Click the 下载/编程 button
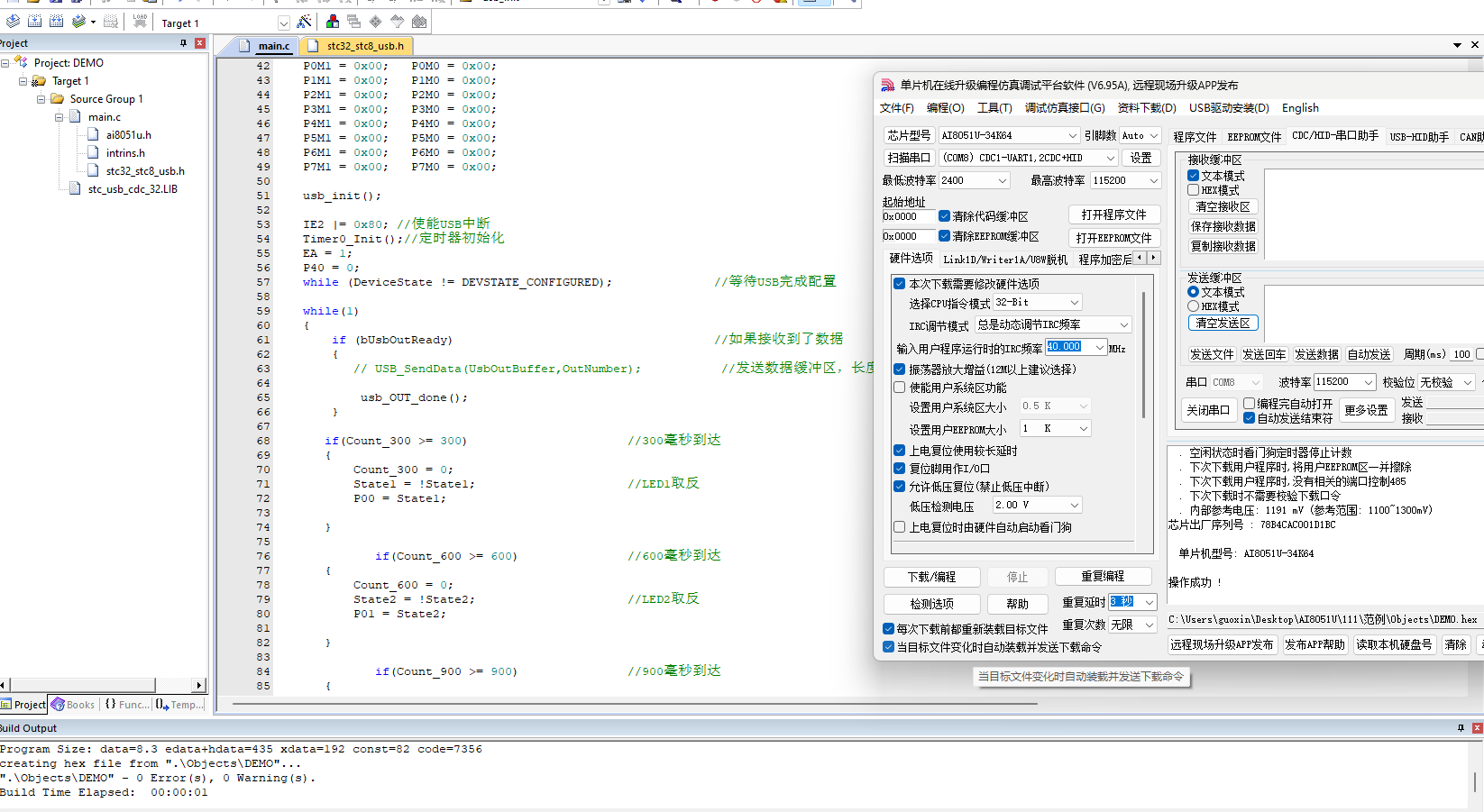The image size is (1484, 812). pyautogui.click(x=931, y=577)
